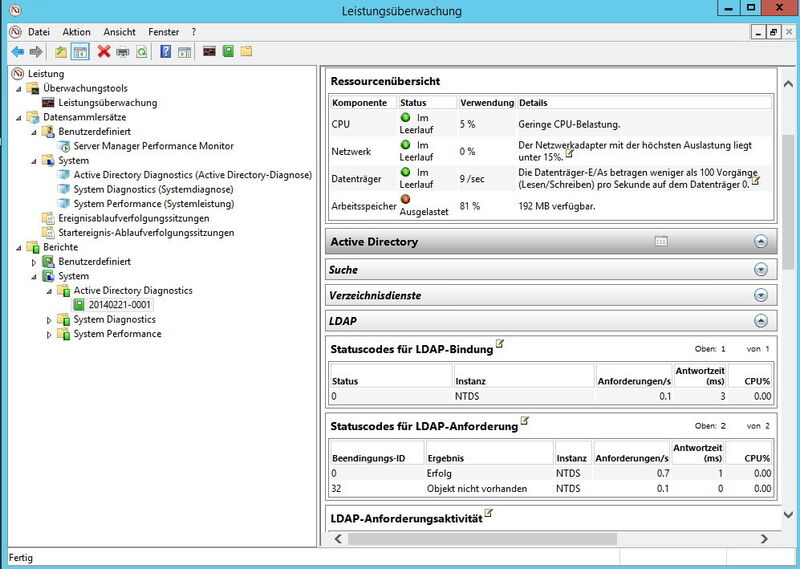Click the green report toolbar icon
This screenshot has width=800, height=569.
(228, 51)
